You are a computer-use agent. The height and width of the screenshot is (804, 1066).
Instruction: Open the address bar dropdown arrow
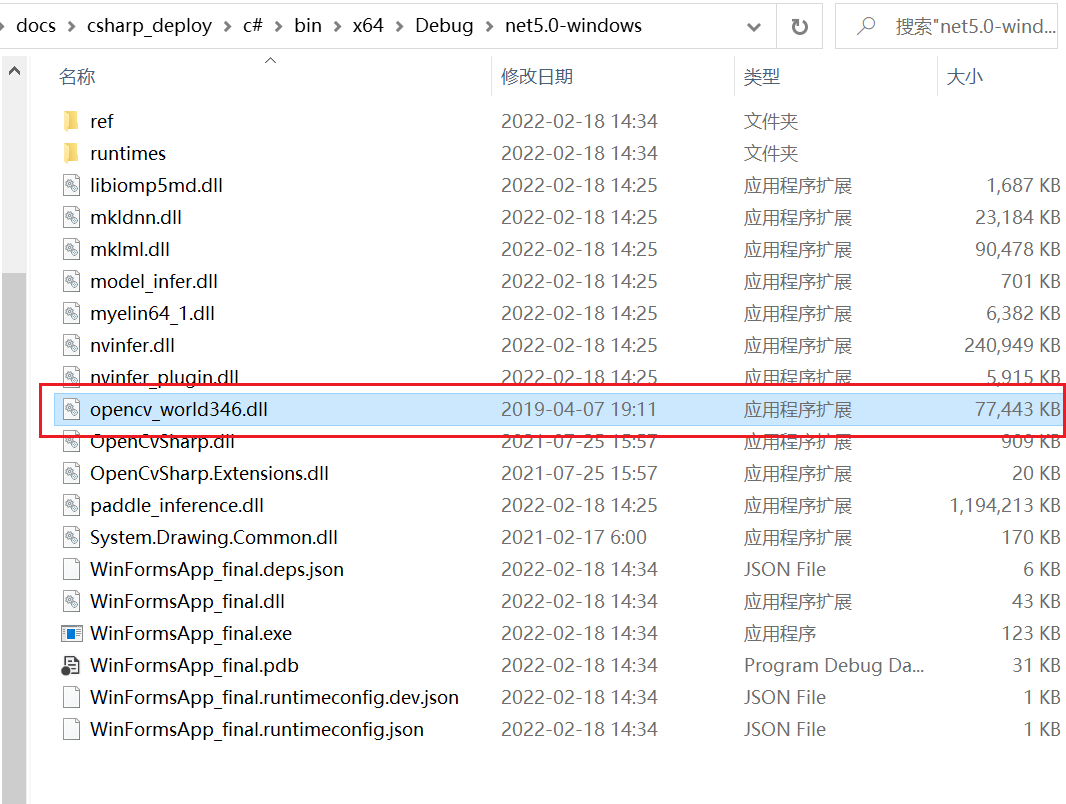(753, 27)
